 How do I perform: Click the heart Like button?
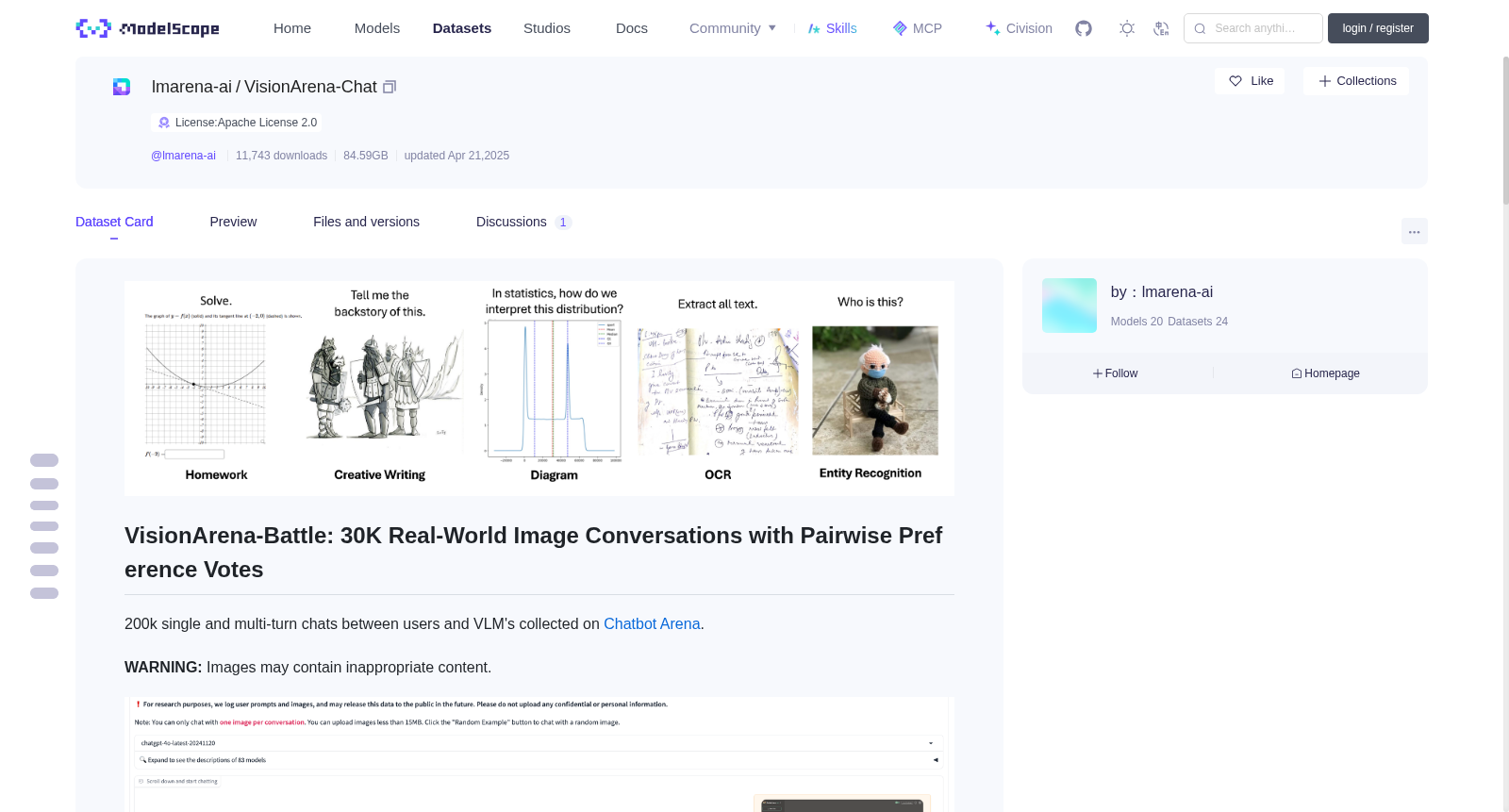coord(1250,81)
